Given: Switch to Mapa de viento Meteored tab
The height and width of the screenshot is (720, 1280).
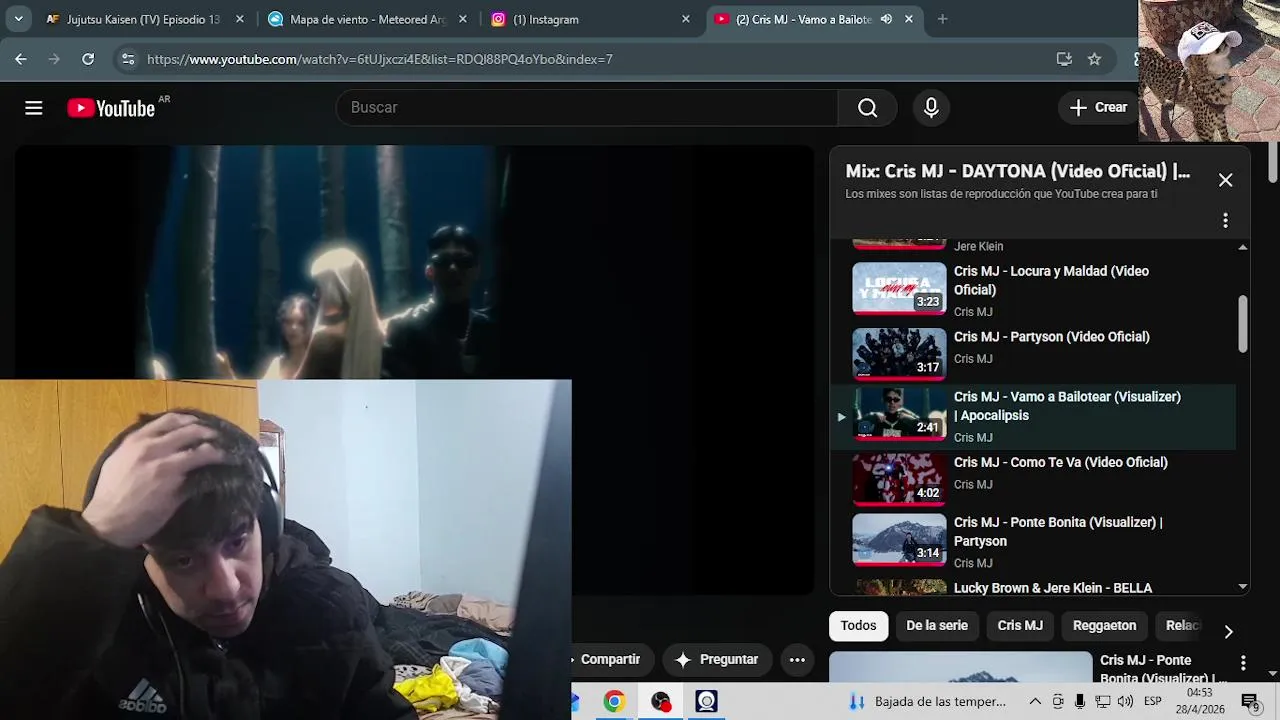Looking at the screenshot, I should tap(358, 19).
